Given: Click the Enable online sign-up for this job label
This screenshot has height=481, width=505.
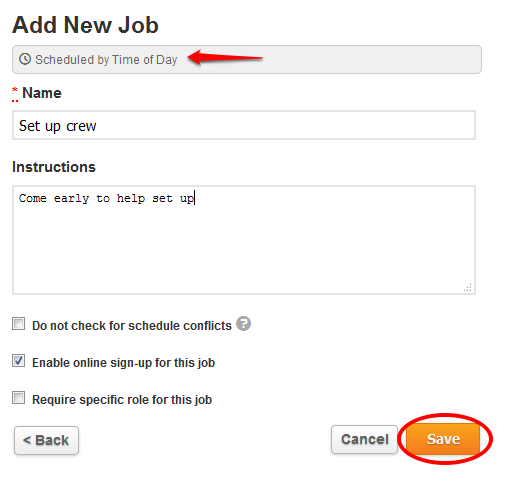Looking at the screenshot, I should coord(123,363).
